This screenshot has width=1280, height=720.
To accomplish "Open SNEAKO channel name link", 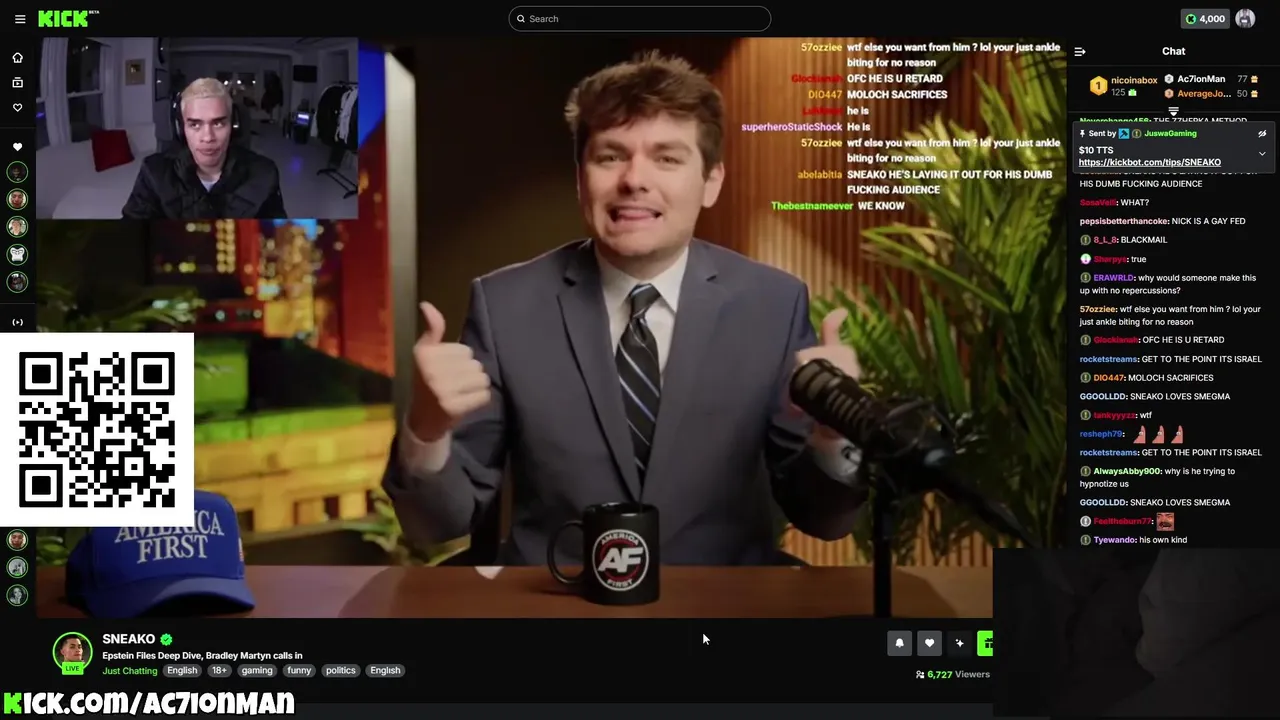I will (x=128, y=639).
